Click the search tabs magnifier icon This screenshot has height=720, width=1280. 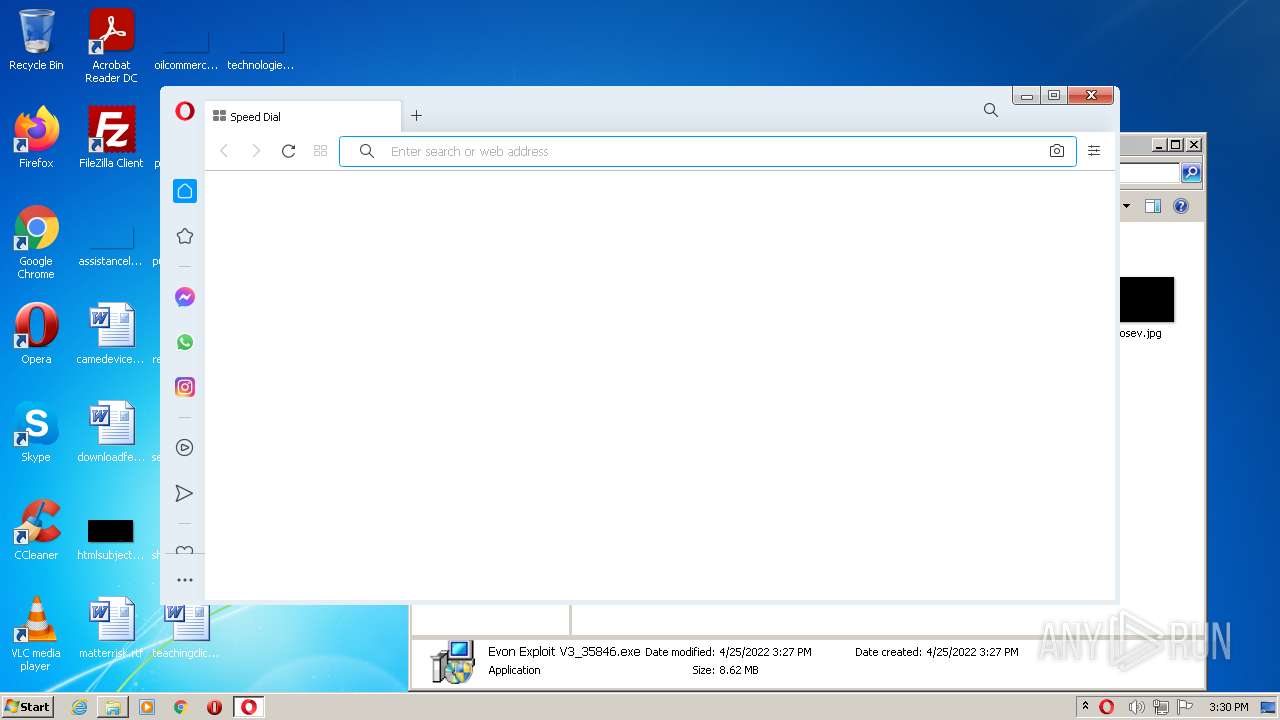(990, 110)
